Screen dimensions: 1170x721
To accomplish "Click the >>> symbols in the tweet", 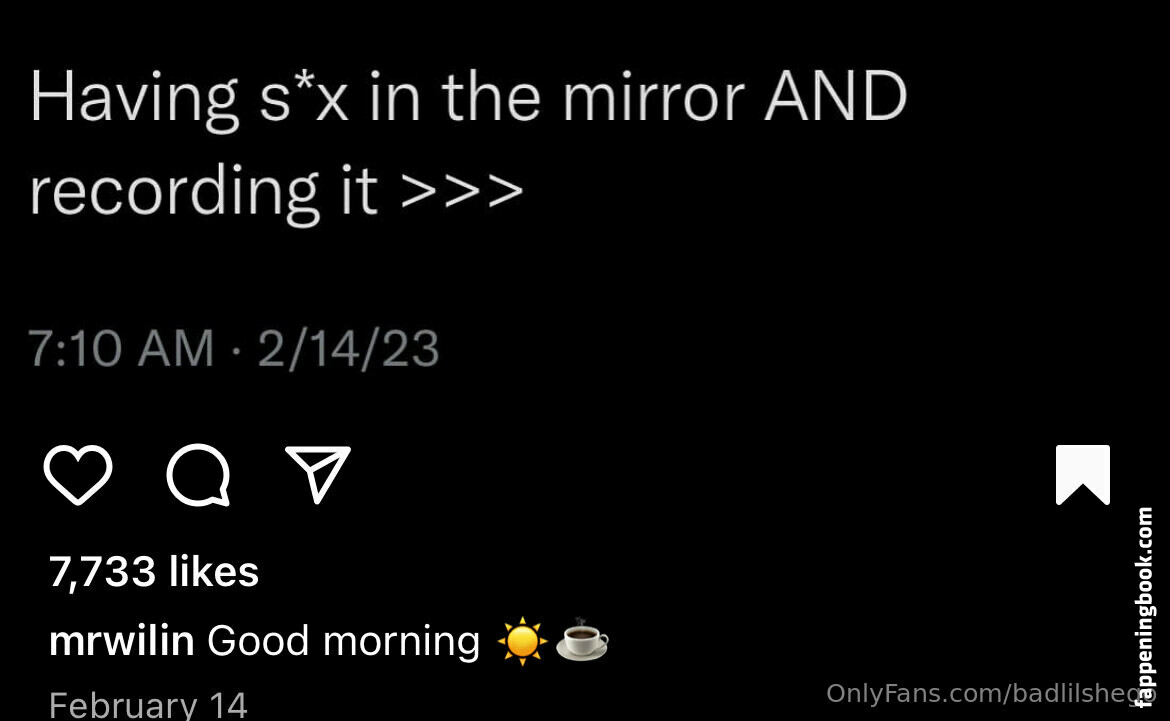I will (462, 191).
